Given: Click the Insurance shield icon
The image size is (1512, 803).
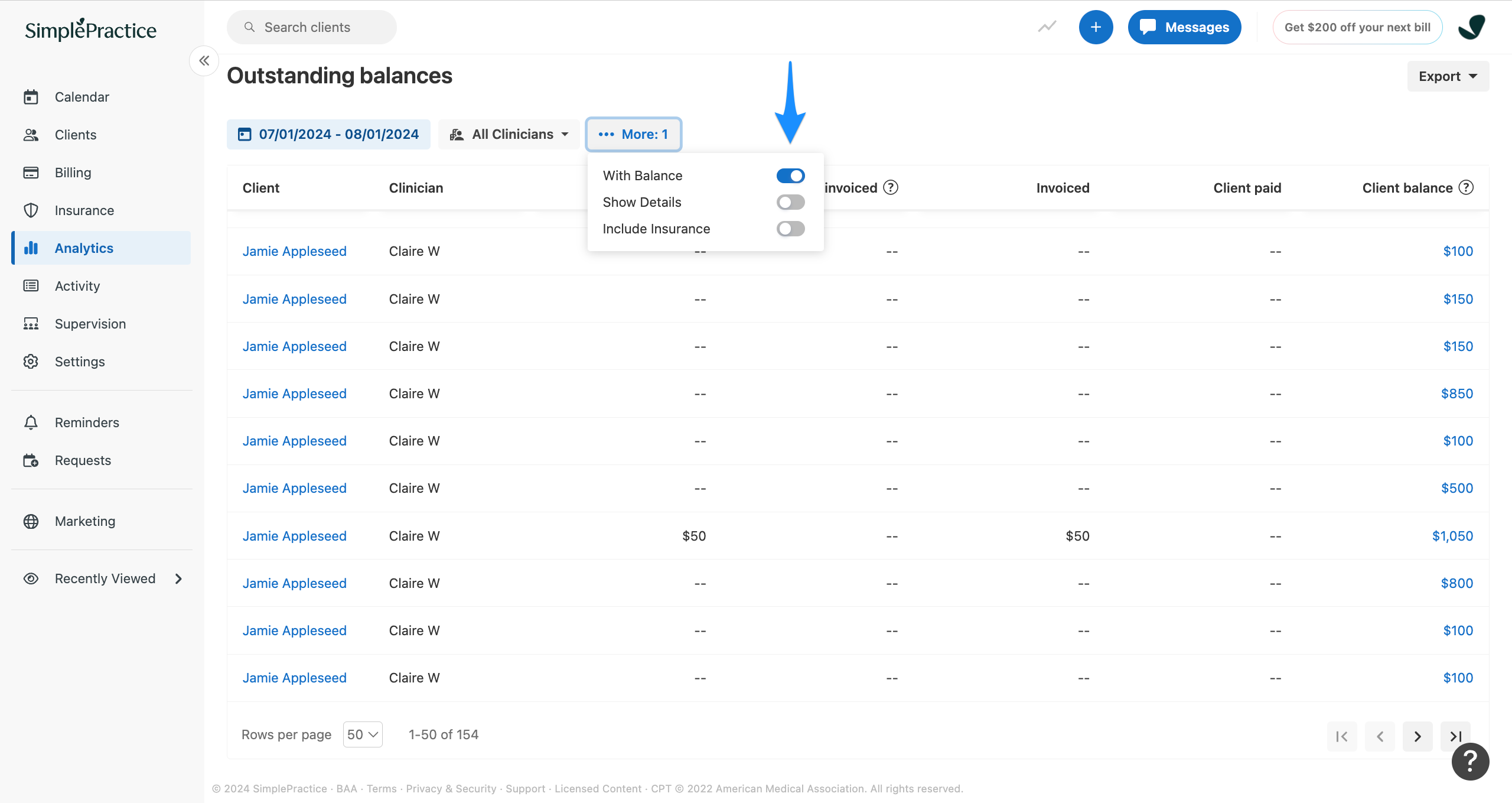Looking at the screenshot, I should click(x=31, y=210).
